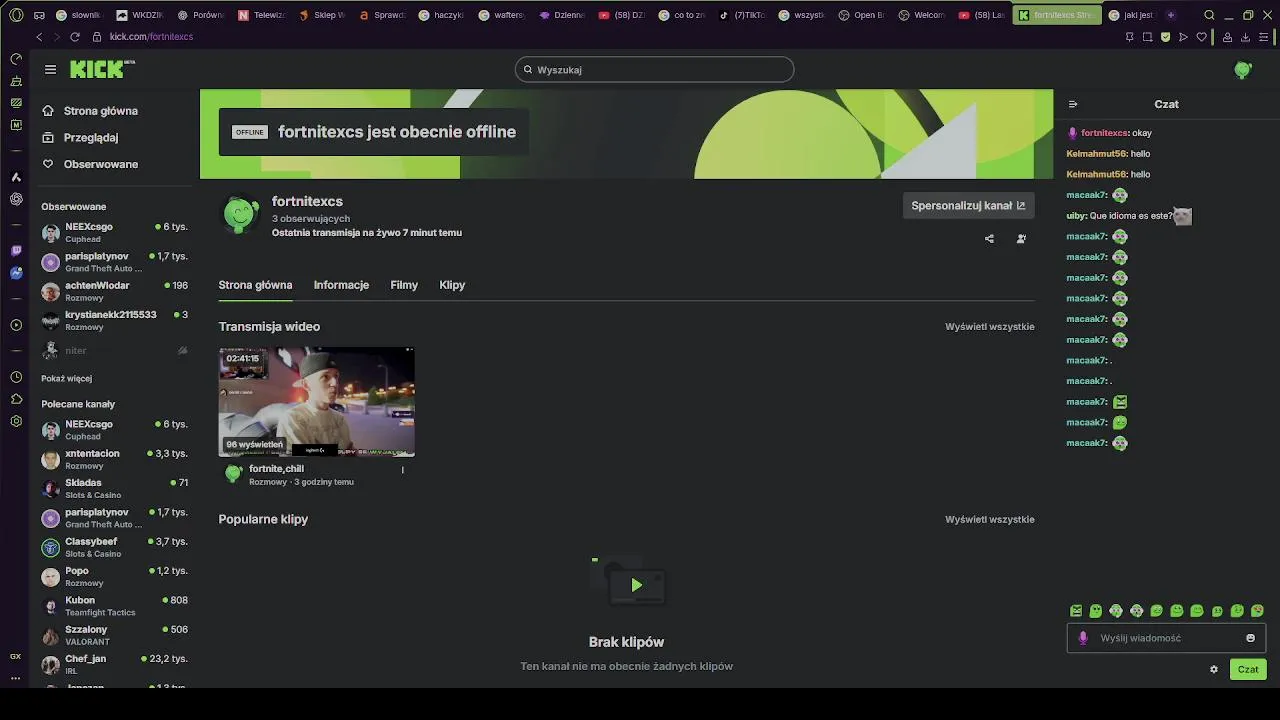Screen dimensions: 1280x720
Task: Switch to Filmy tab
Action: [404, 285]
